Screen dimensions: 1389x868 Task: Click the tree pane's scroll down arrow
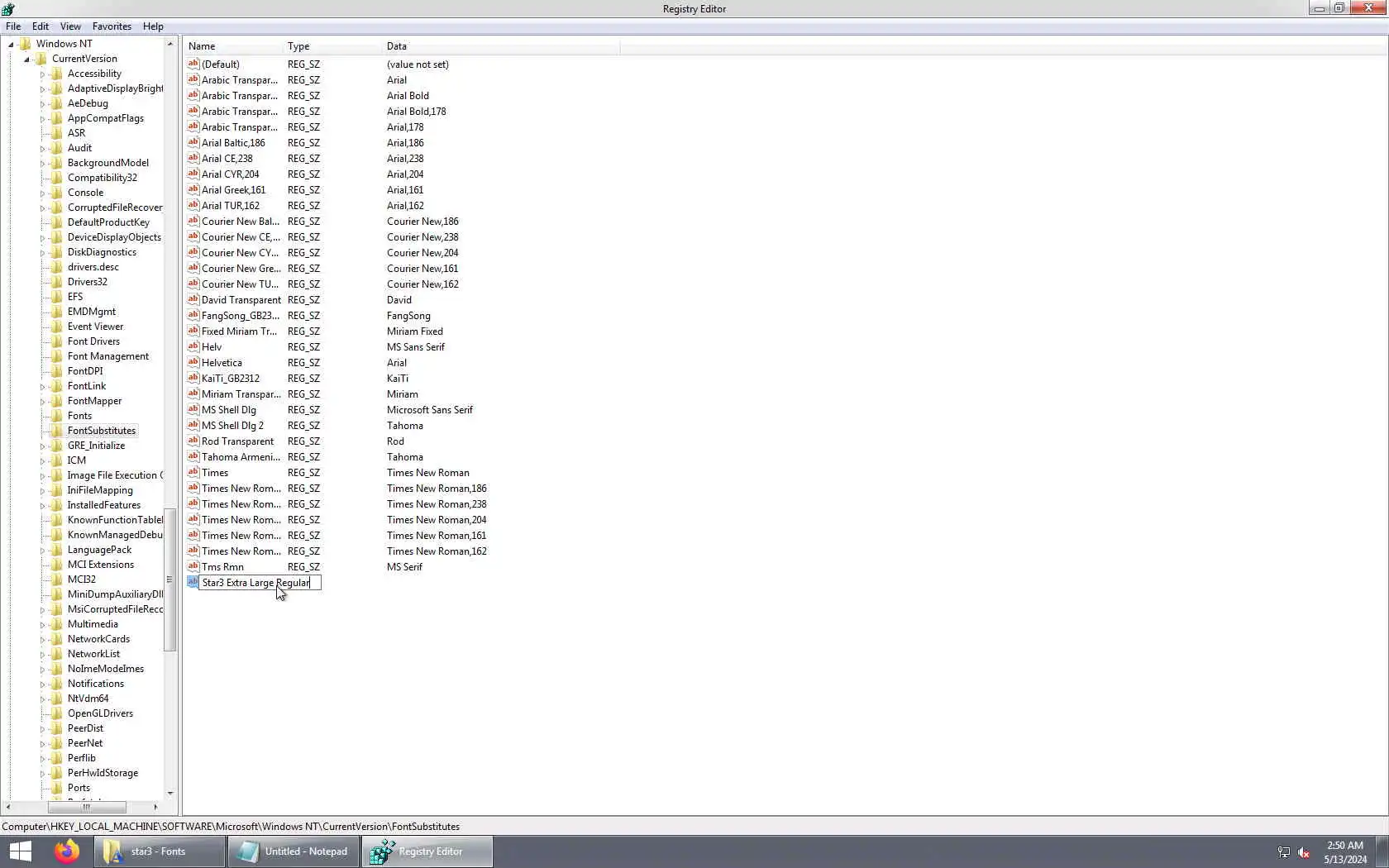(x=170, y=794)
